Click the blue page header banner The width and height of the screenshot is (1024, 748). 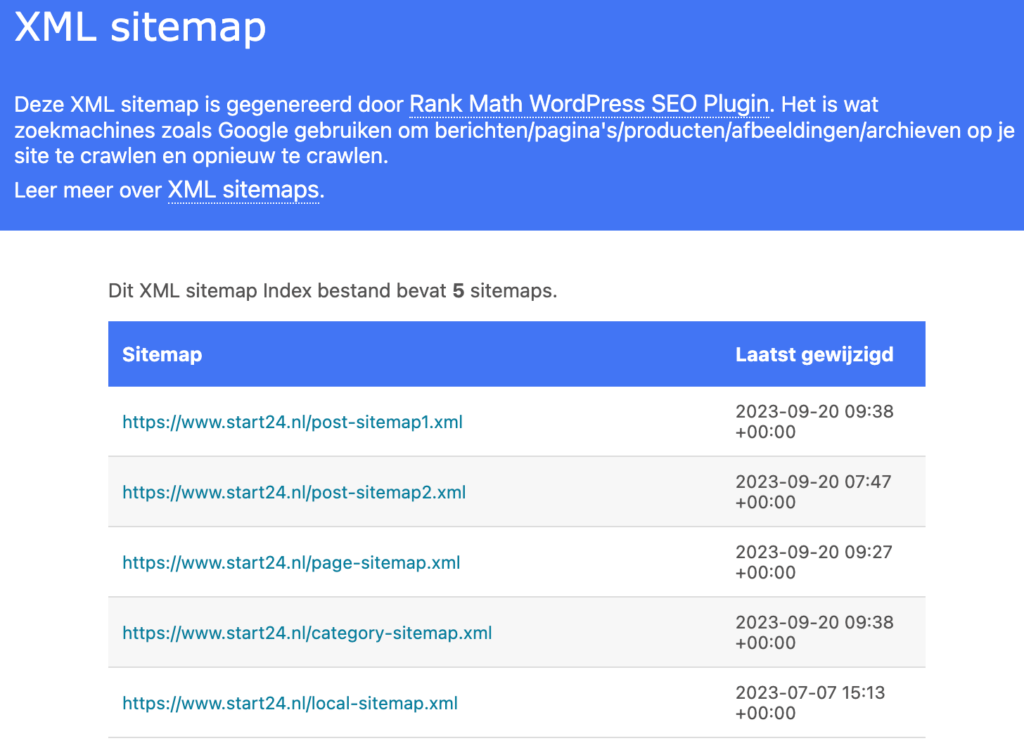[512, 115]
